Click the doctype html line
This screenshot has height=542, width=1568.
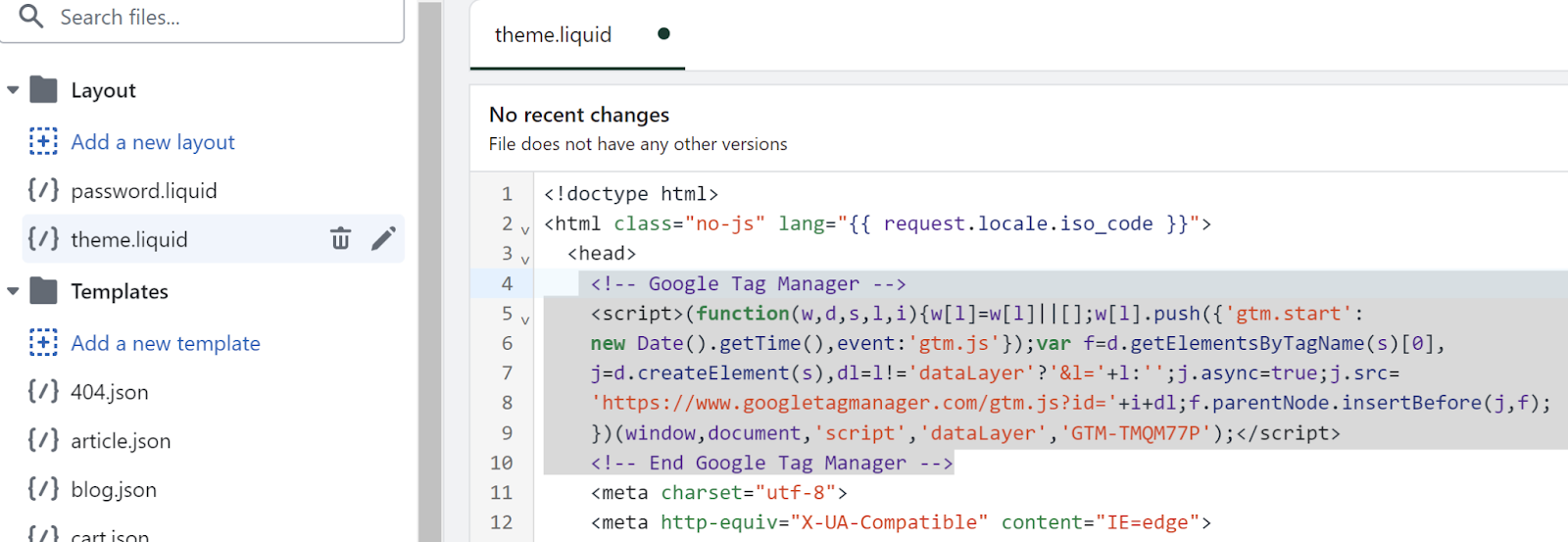631,194
